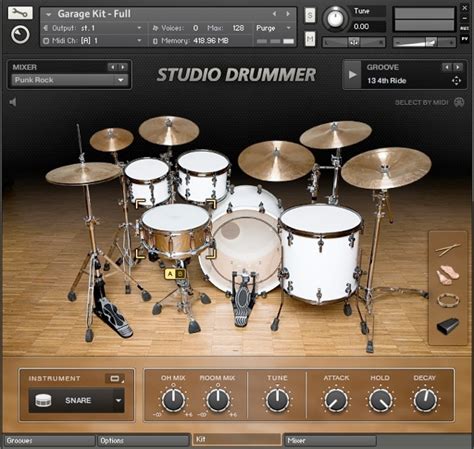Click the floor tom drum
This screenshot has height=449, width=474.
coord(321,253)
